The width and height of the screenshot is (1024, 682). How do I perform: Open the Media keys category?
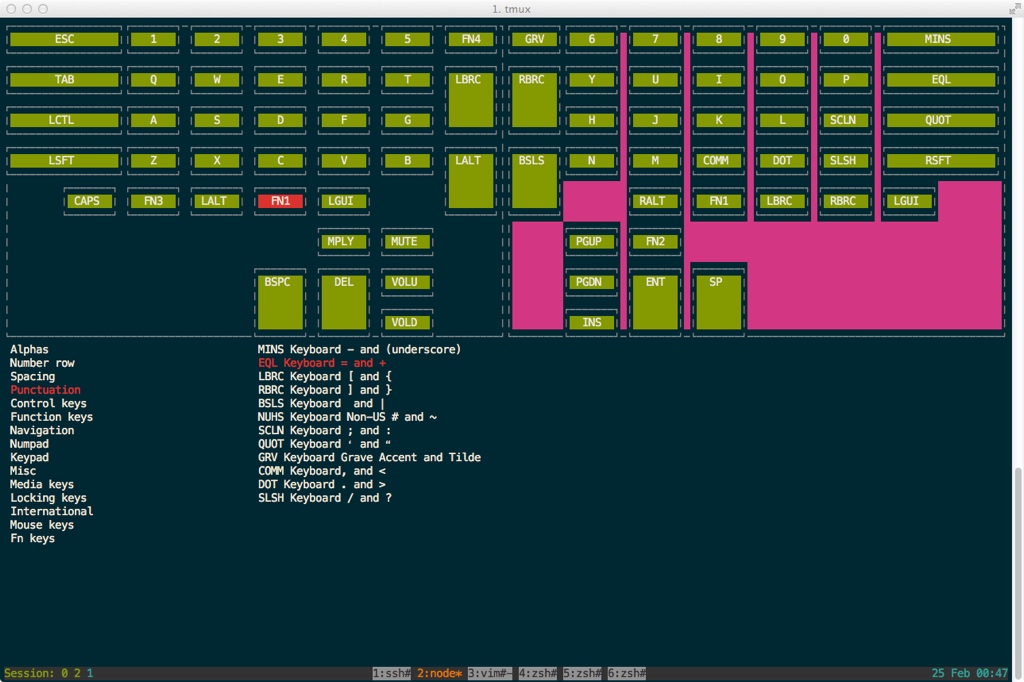pos(41,484)
